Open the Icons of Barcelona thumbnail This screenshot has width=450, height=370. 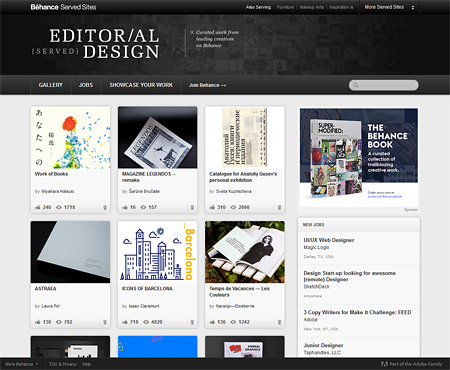158,252
